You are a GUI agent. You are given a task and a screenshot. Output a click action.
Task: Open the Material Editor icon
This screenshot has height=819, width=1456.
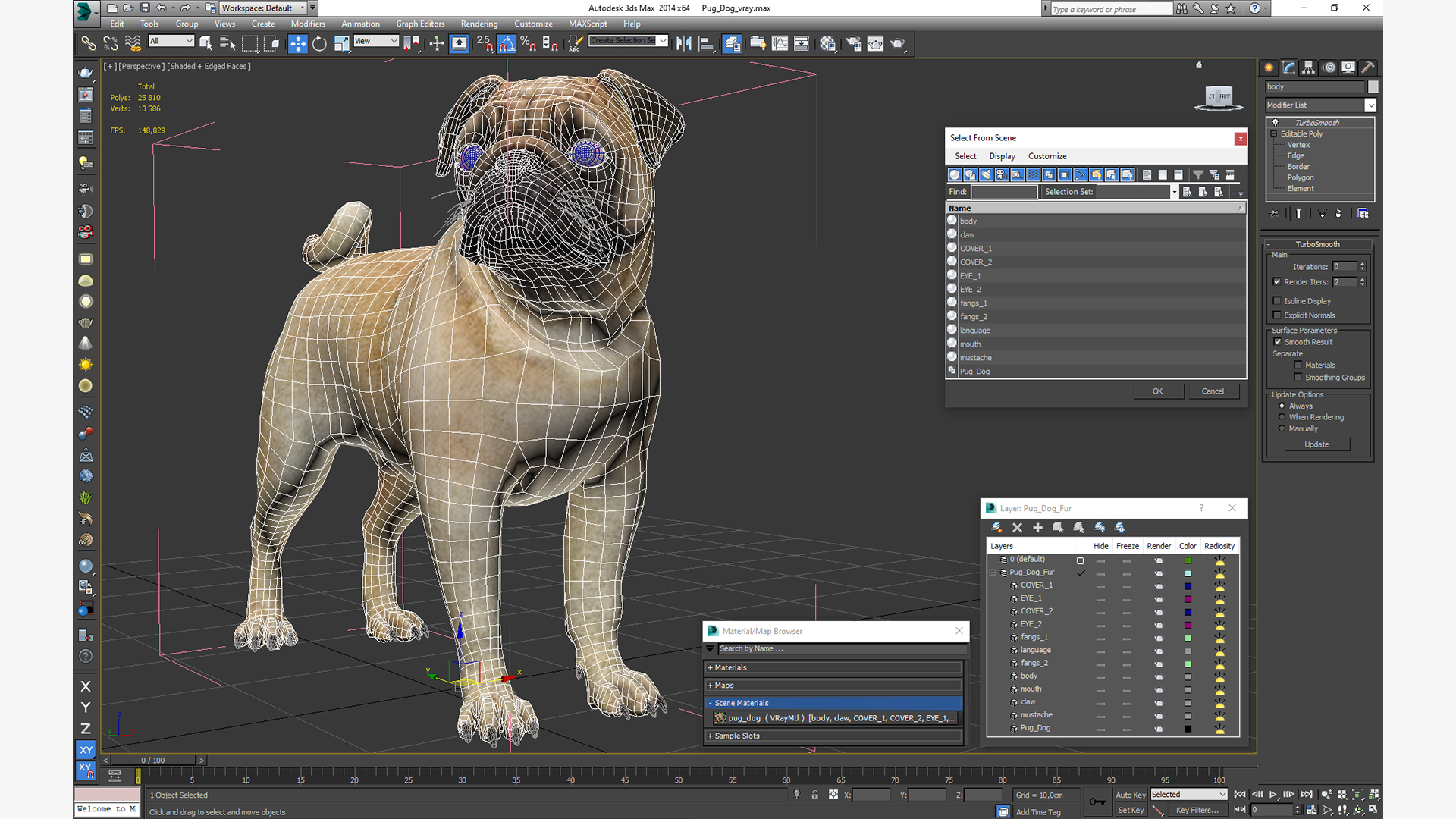[x=827, y=43]
